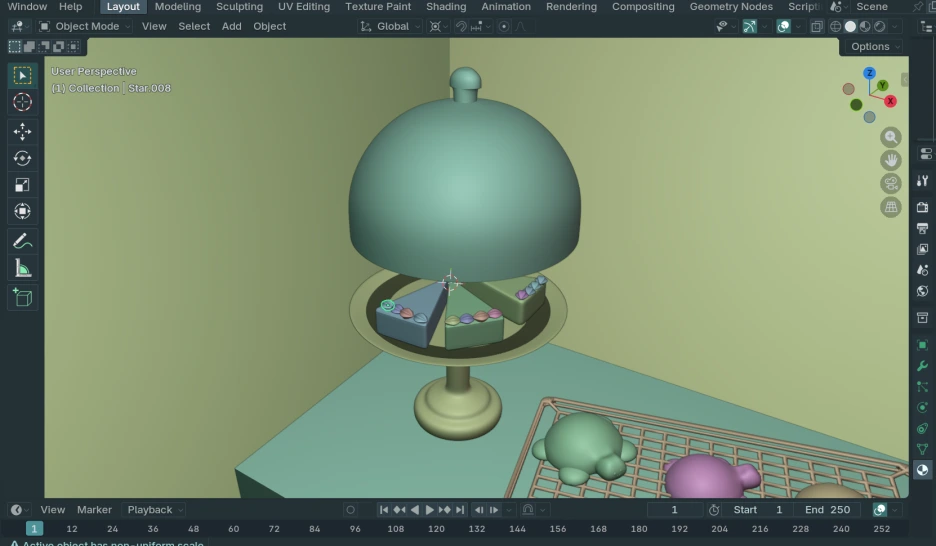Open the selectability and visibility dropdown
The height and width of the screenshot is (546, 936).
point(725,26)
